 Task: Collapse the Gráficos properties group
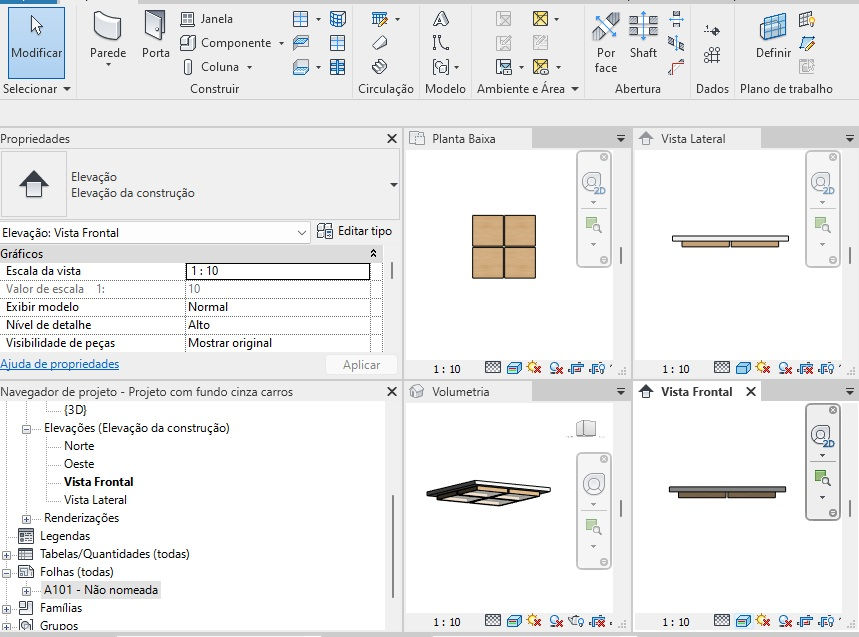[373, 254]
